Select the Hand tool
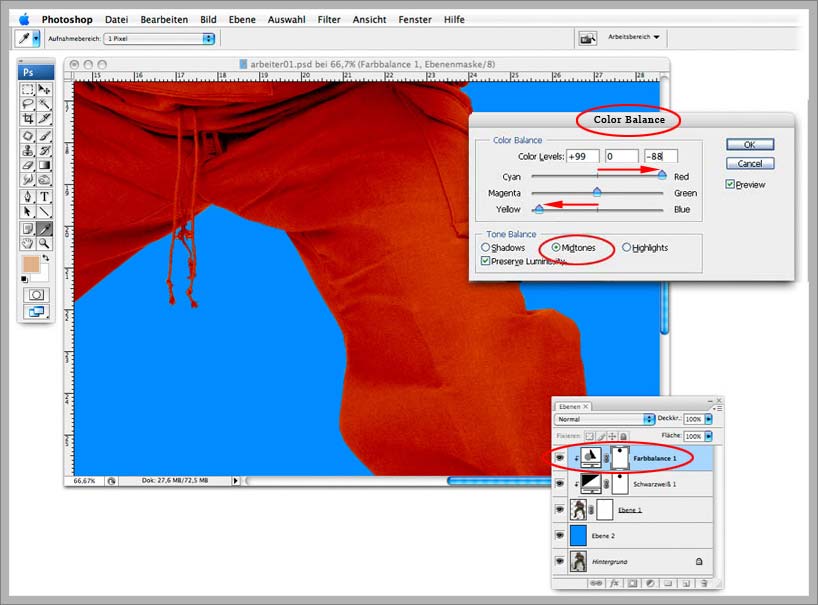The image size is (818, 605). (28, 244)
